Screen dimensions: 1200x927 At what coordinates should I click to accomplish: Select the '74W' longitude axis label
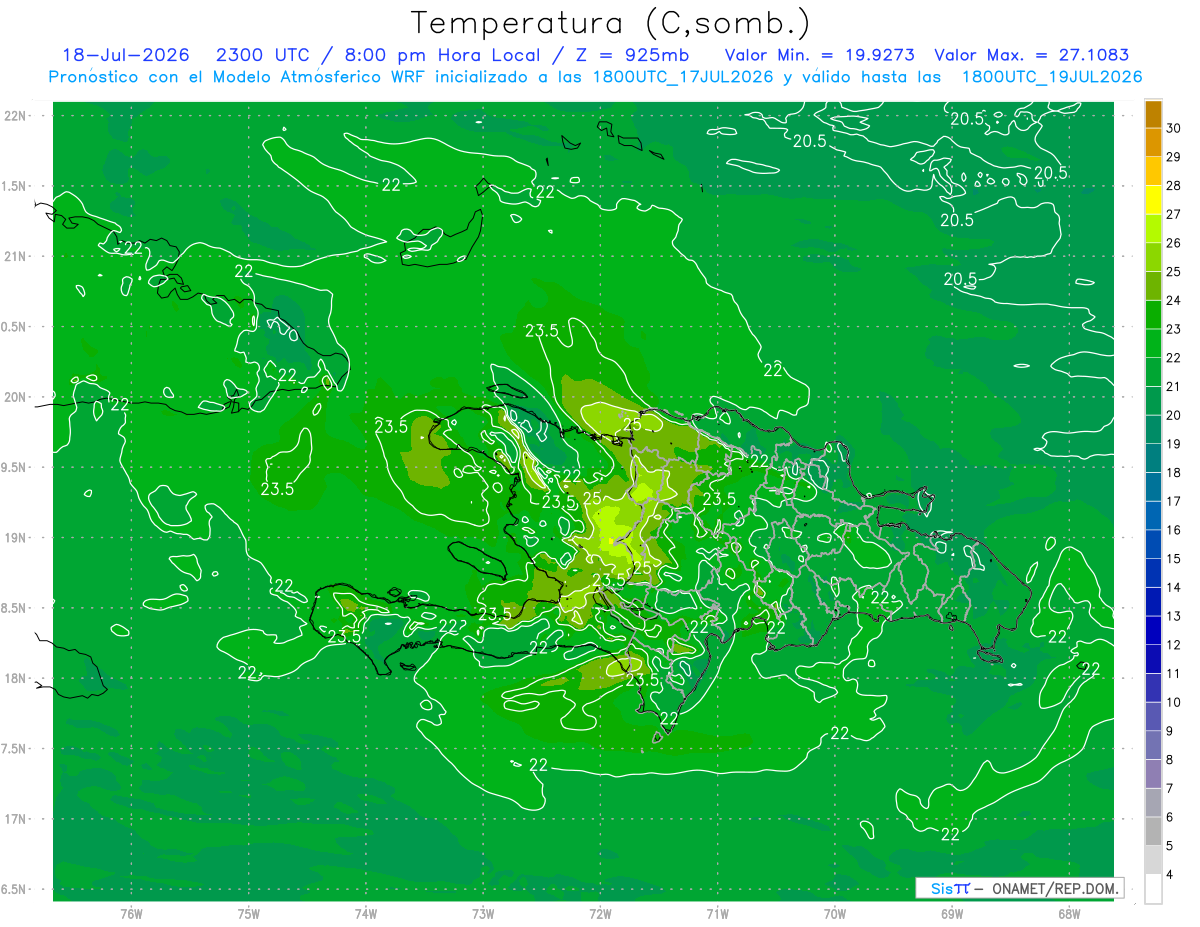click(x=366, y=914)
